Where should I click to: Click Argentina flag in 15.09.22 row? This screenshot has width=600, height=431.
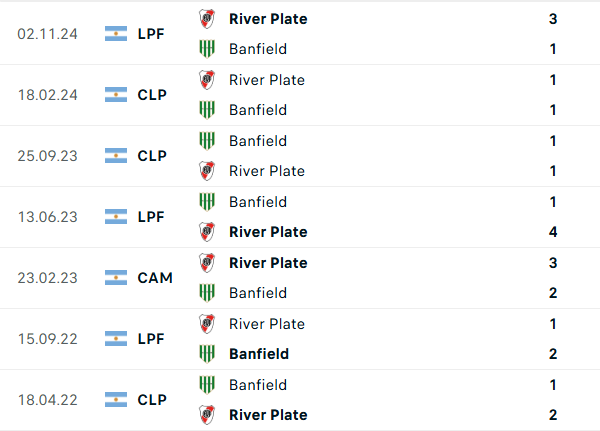click(116, 339)
